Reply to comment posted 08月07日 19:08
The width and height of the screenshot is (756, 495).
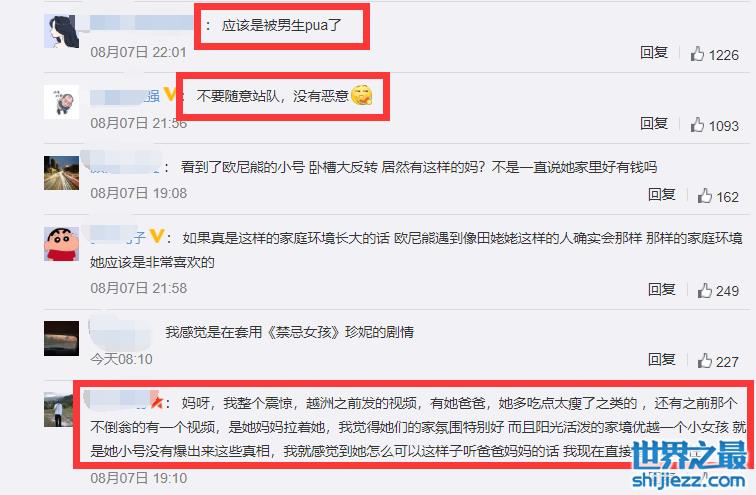[662, 194]
